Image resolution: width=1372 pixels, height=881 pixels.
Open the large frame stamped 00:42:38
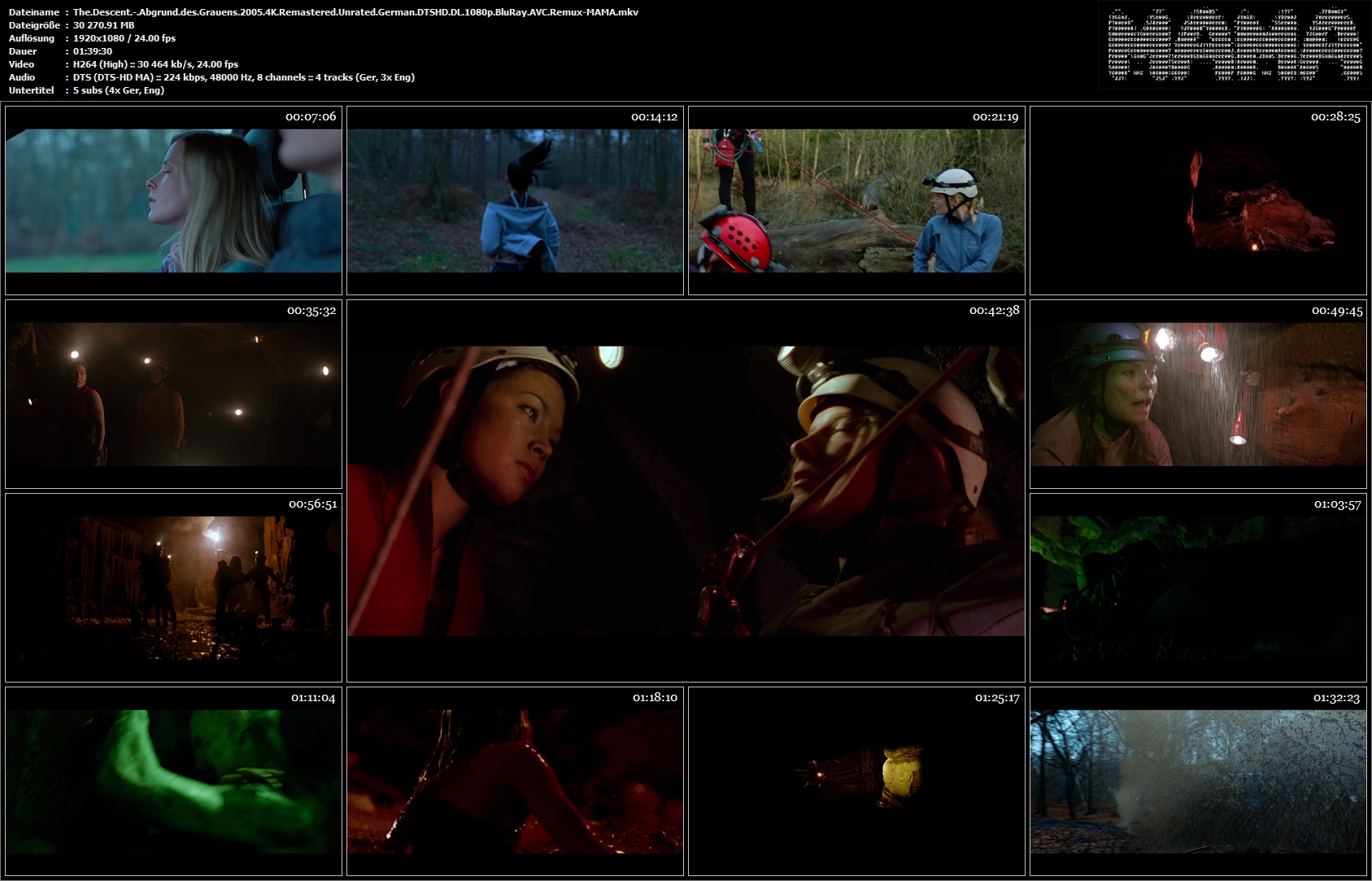pyautogui.click(x=686, y=491)
